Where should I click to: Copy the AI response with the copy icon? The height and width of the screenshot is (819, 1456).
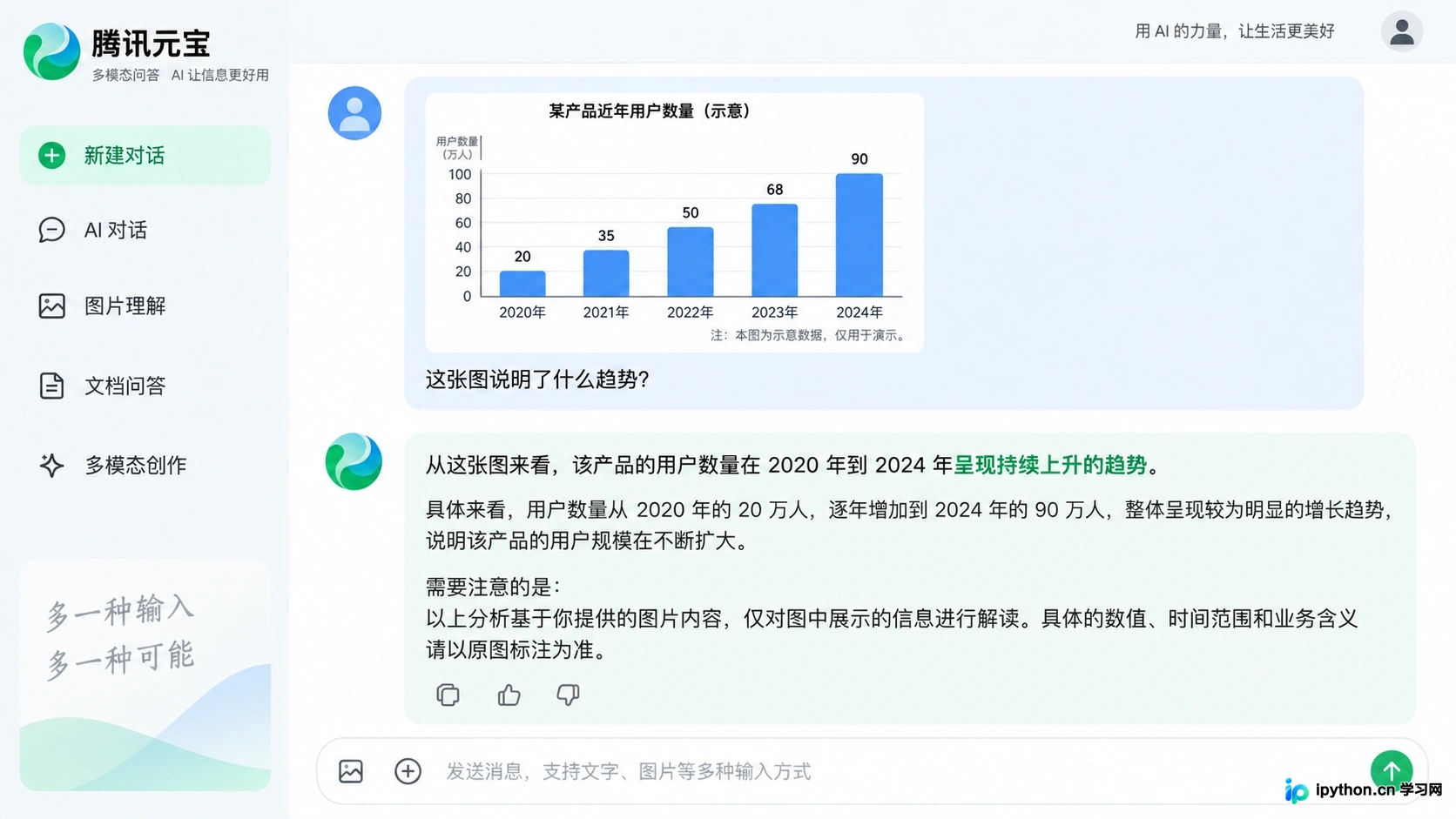(x=448, y=695)
